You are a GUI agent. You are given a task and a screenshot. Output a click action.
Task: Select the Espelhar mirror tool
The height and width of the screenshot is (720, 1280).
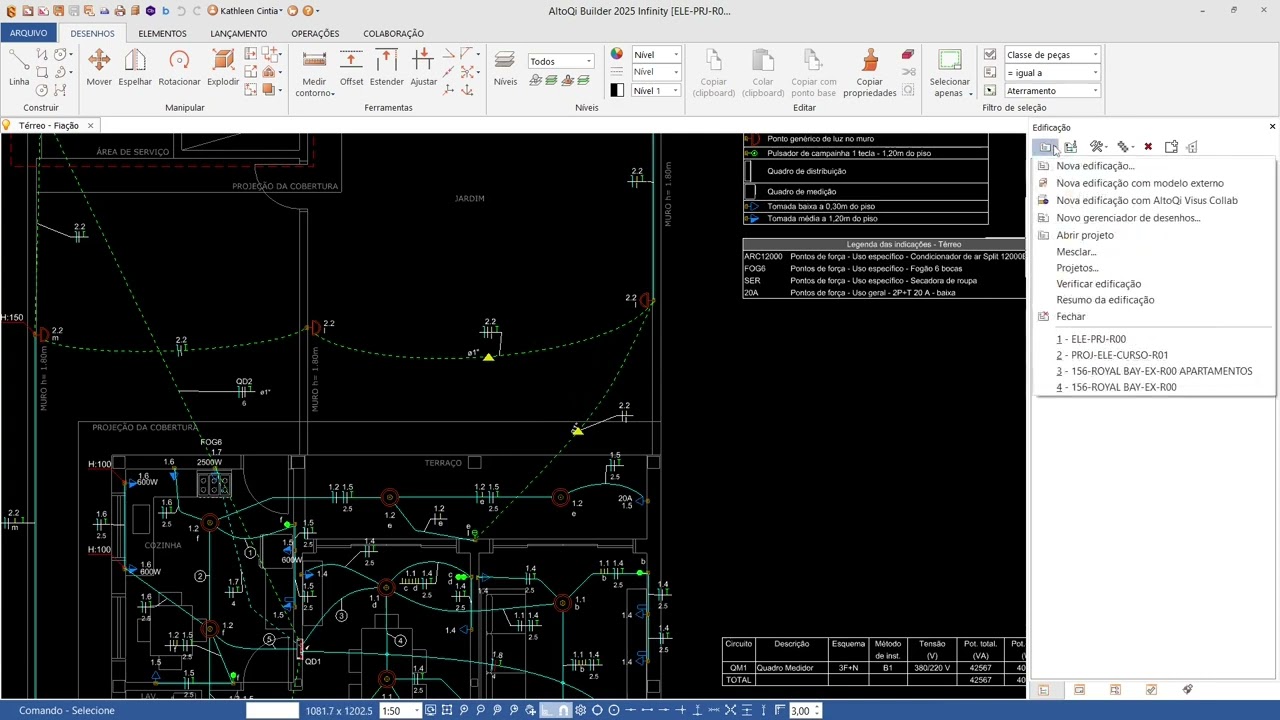[135, 68]
